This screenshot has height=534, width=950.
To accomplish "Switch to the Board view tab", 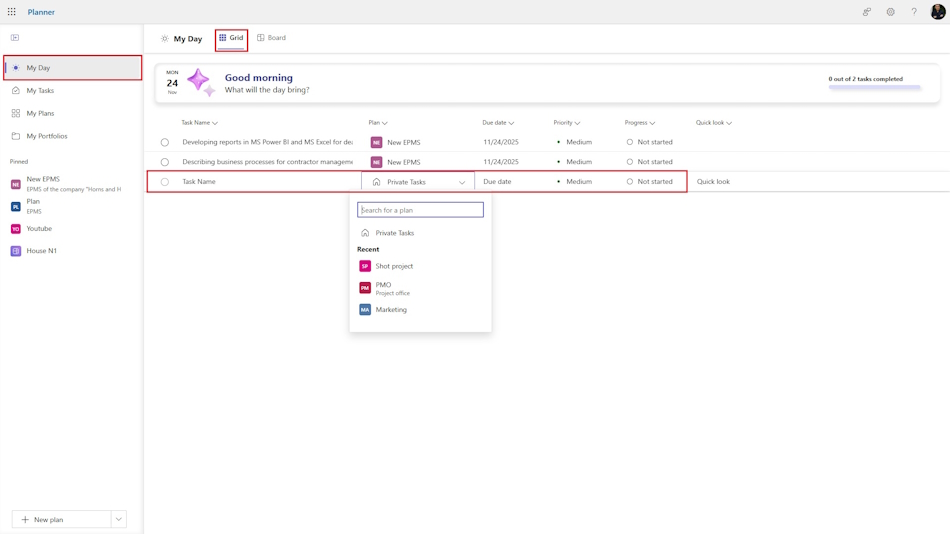I will tap(271, 38).
